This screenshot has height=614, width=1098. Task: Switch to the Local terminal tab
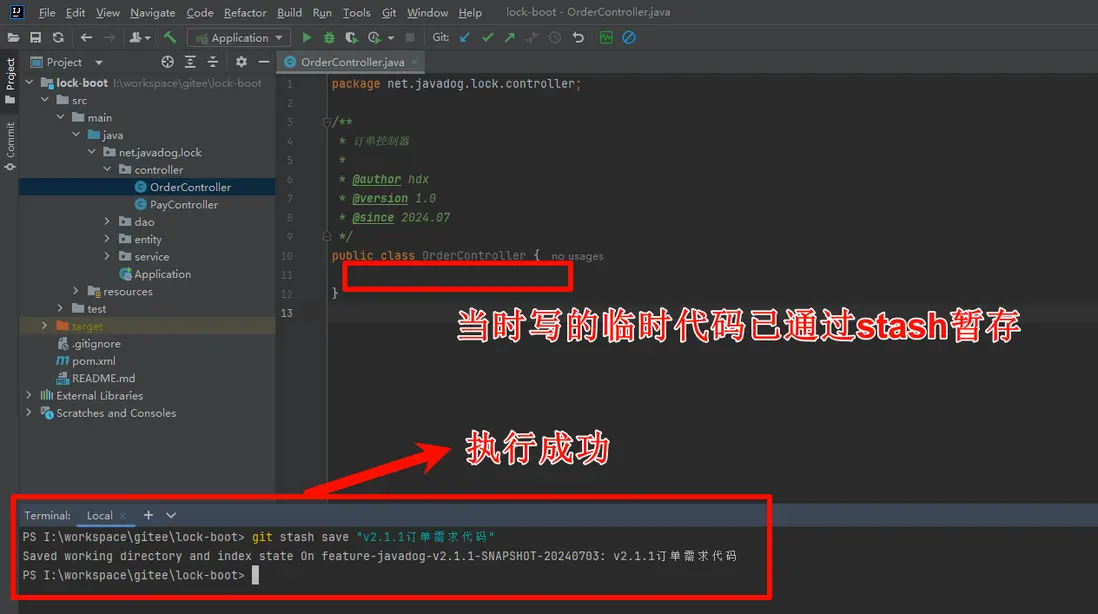click(x=99, y=515)
